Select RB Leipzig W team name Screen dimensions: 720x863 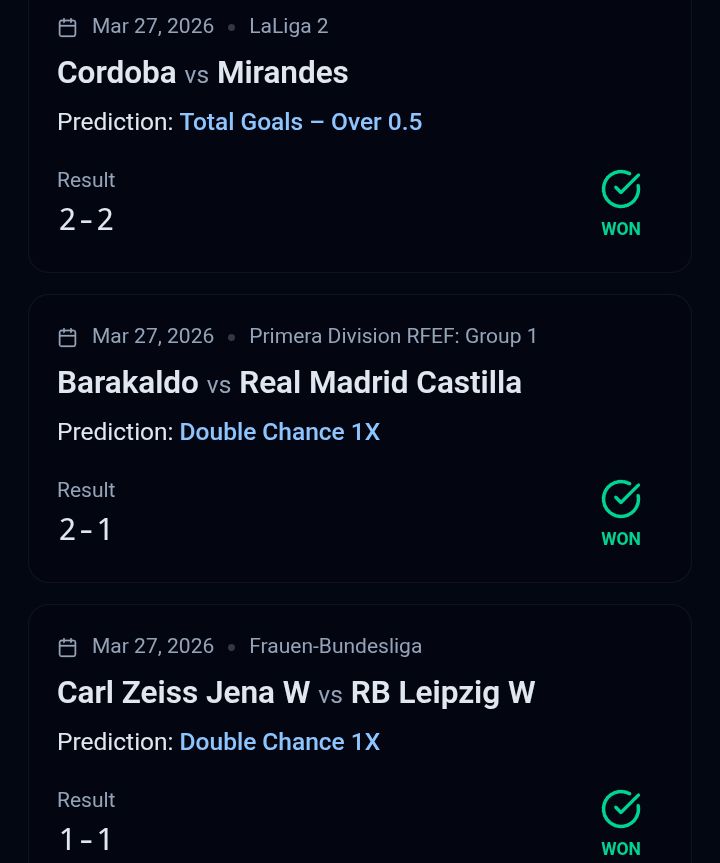coord(442,693)
